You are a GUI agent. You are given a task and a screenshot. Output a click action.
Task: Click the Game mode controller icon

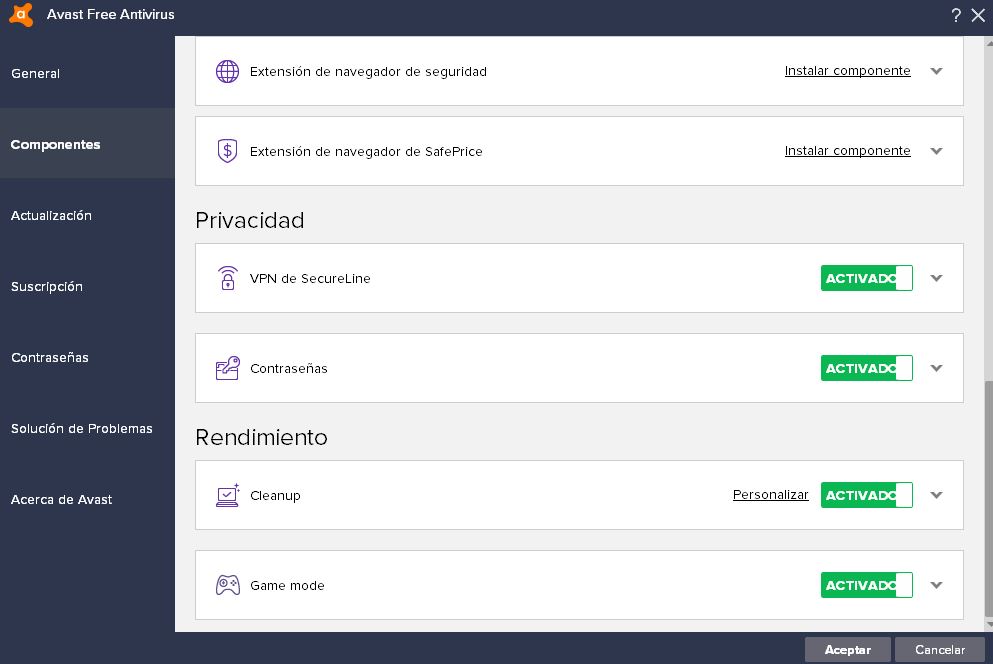tap(227, 585)
